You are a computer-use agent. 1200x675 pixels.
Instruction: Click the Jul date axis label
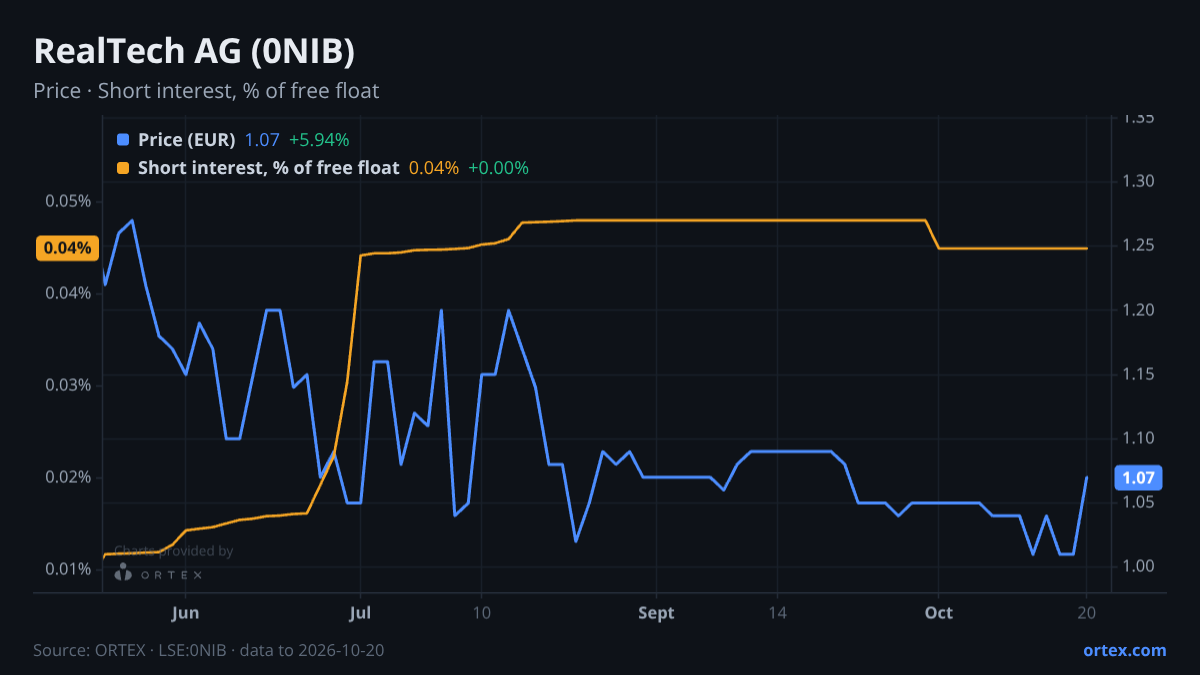[360, 613]
